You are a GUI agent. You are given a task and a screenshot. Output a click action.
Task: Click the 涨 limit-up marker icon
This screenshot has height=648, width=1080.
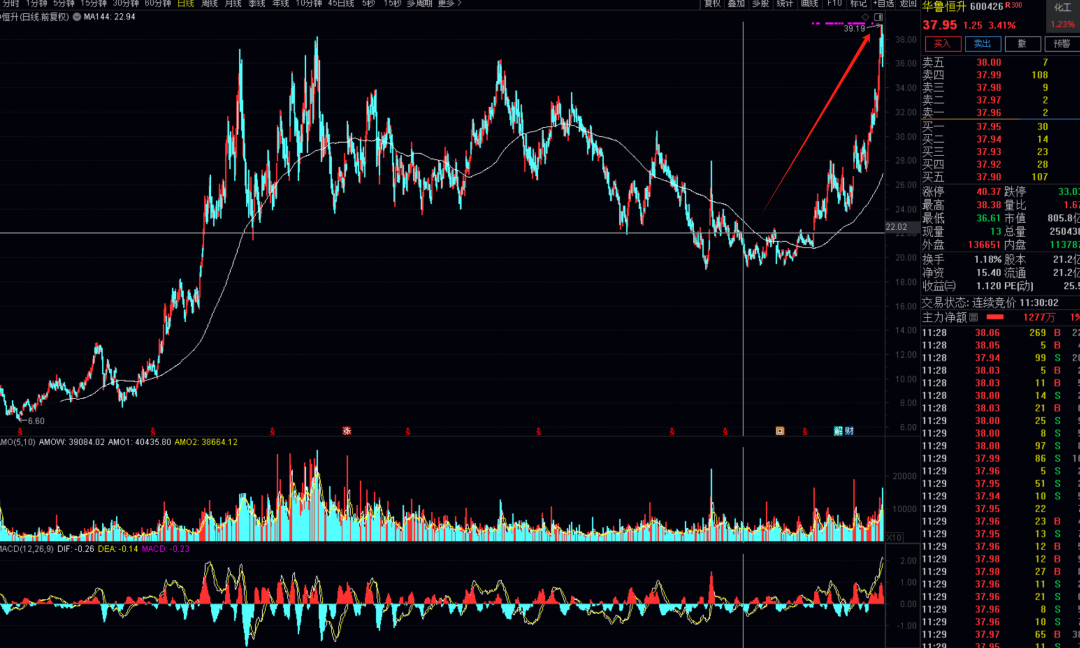347,431
